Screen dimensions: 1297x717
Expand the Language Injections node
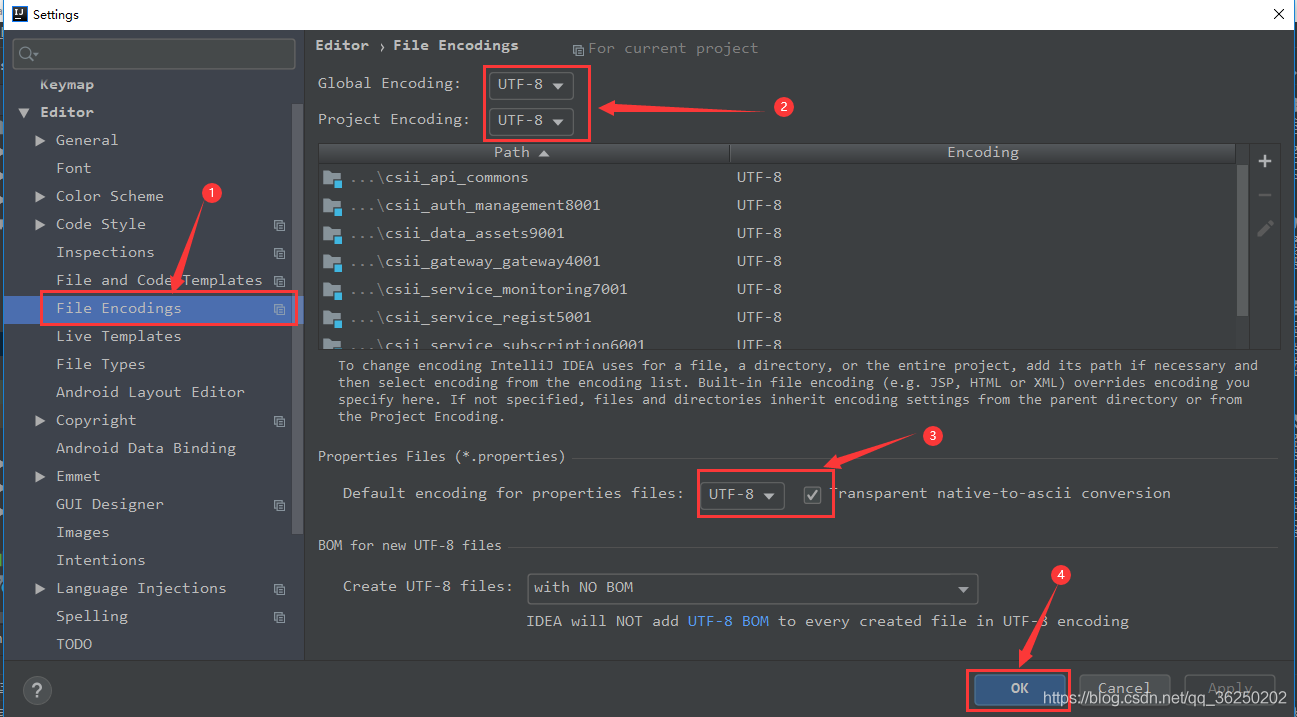(40, 589)
